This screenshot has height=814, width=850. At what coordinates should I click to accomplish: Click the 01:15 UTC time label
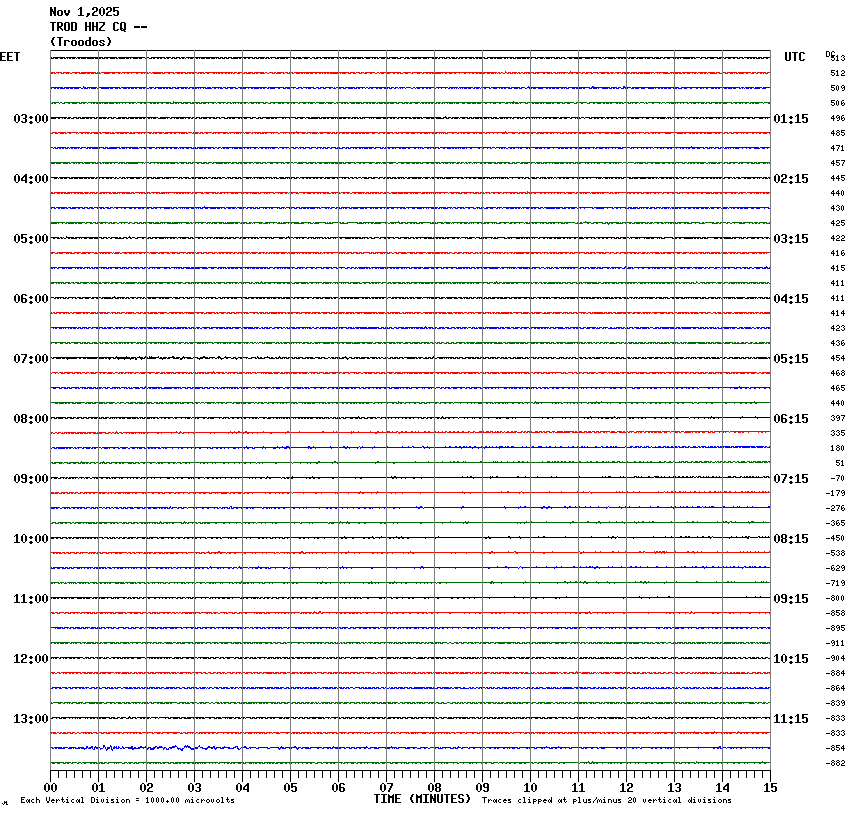pos(791,119)
